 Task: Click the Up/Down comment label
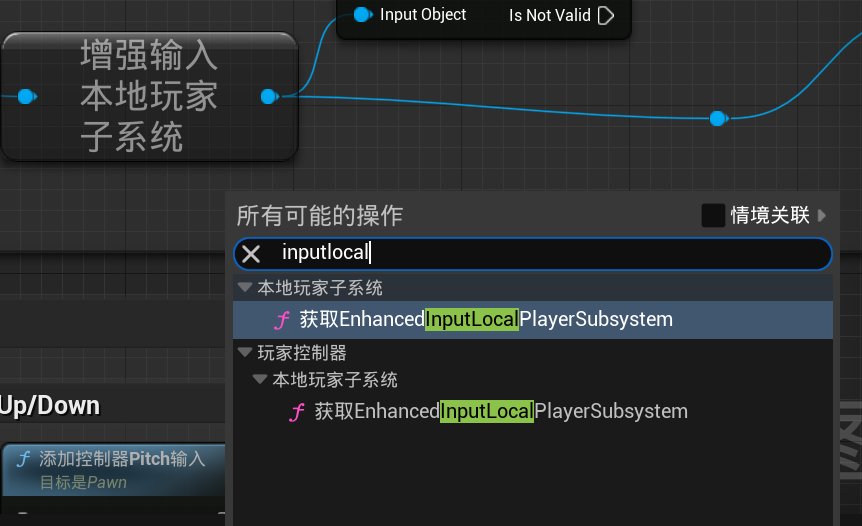49,406
